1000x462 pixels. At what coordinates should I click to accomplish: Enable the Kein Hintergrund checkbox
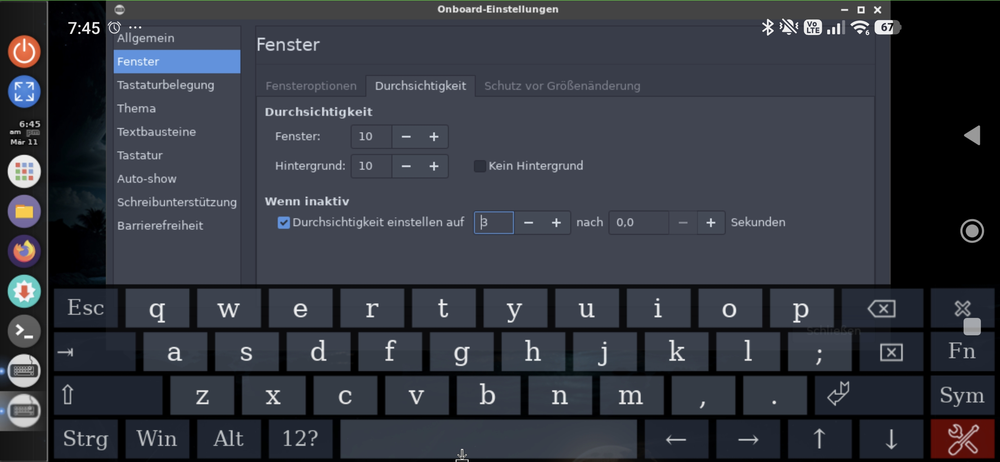(480, 166)
